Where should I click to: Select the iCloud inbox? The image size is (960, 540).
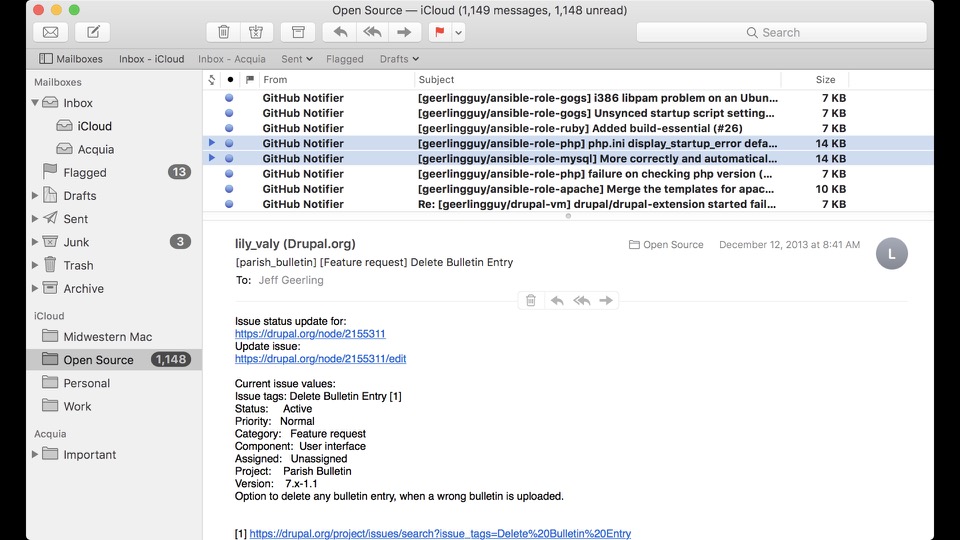[x=94, y=126]
